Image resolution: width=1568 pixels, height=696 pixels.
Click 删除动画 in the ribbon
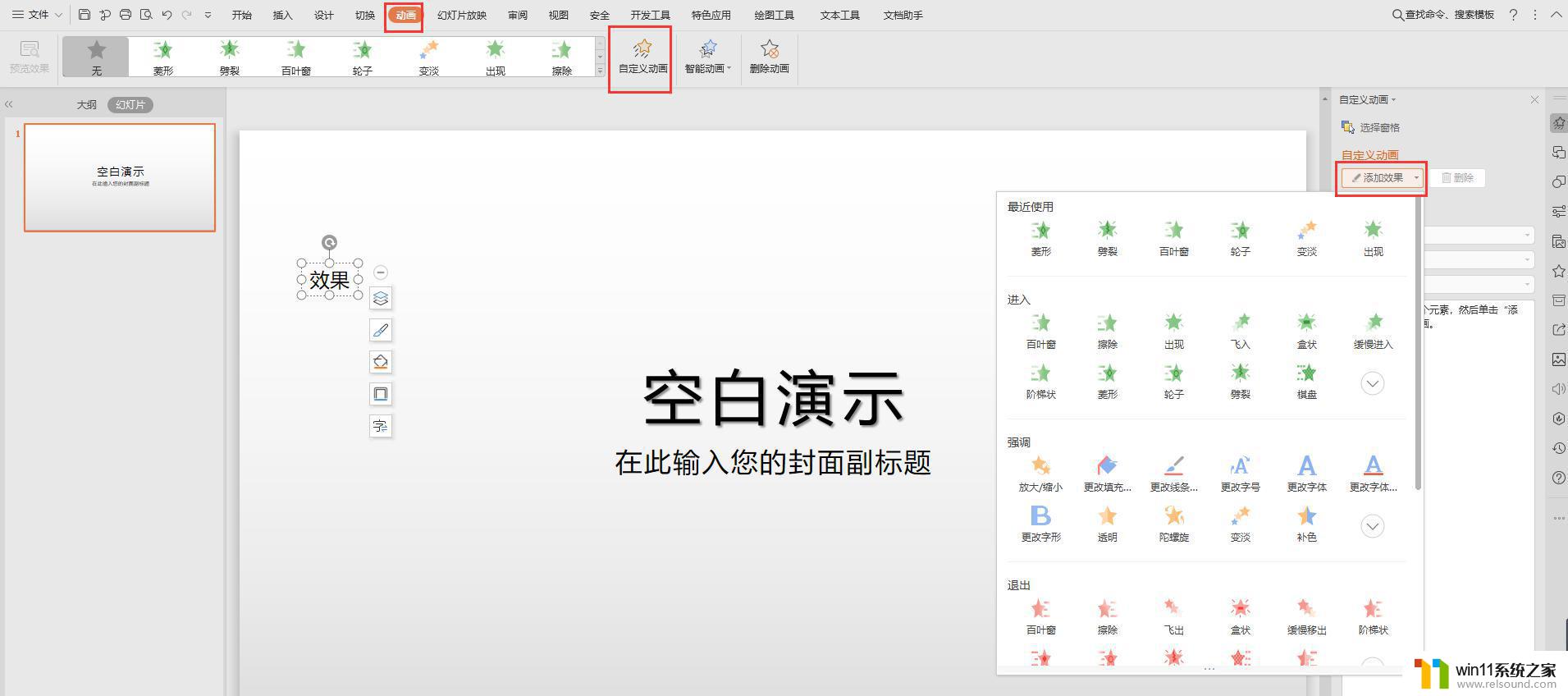coord(769,57)
